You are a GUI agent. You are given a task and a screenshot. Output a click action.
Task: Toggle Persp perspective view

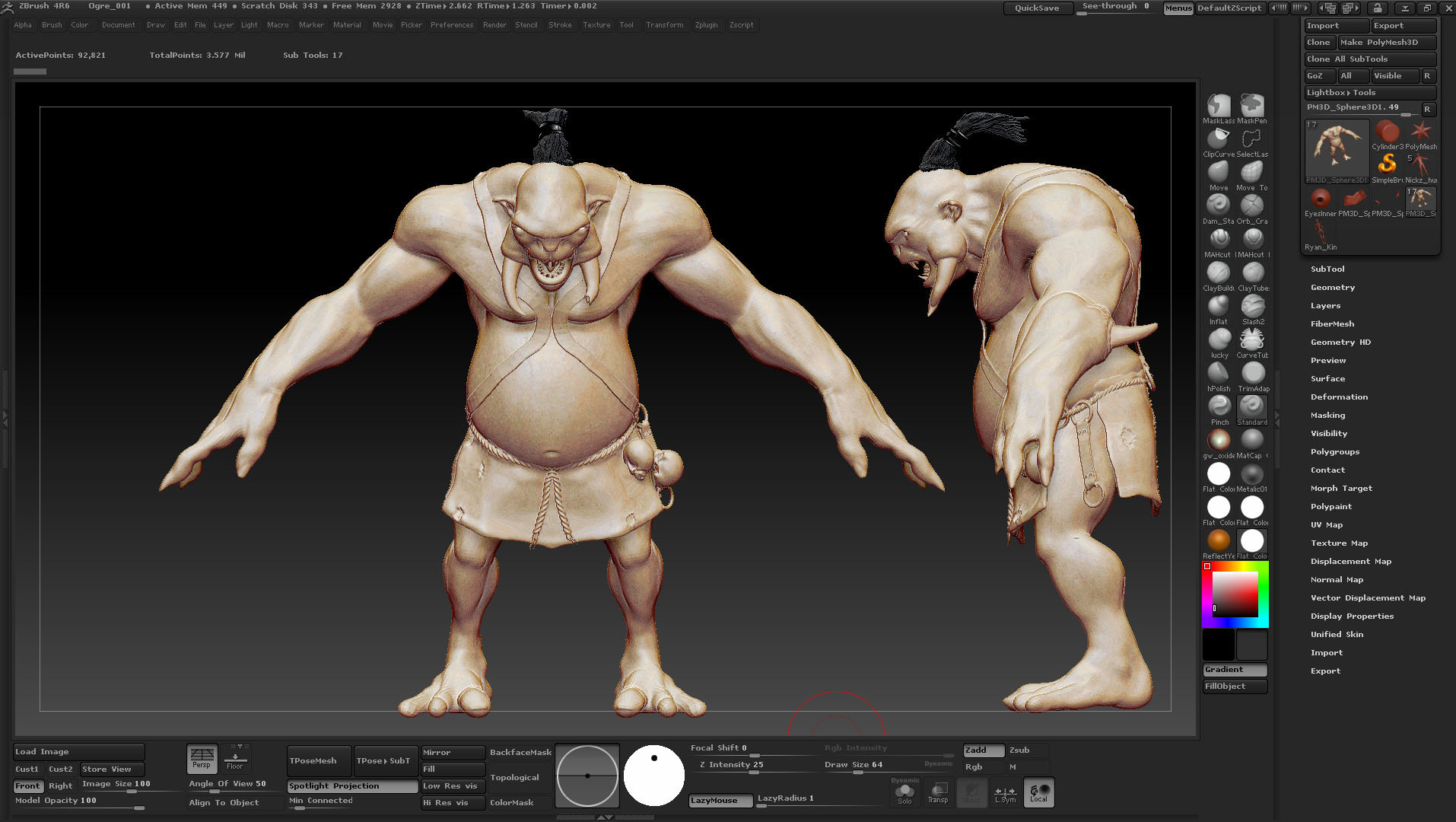(202, 757)
